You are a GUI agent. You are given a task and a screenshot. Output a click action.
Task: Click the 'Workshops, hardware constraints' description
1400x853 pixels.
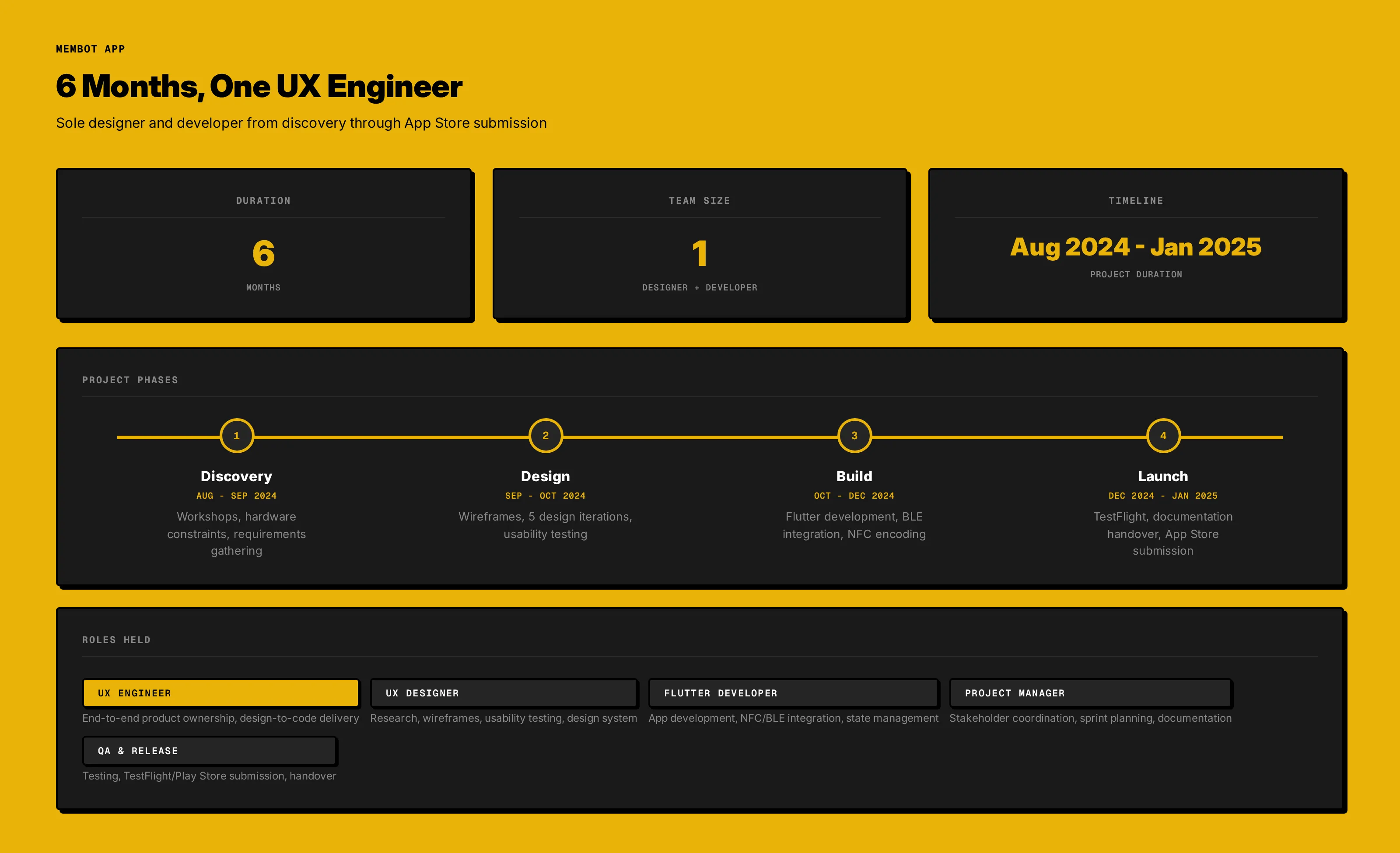[236, 533]
